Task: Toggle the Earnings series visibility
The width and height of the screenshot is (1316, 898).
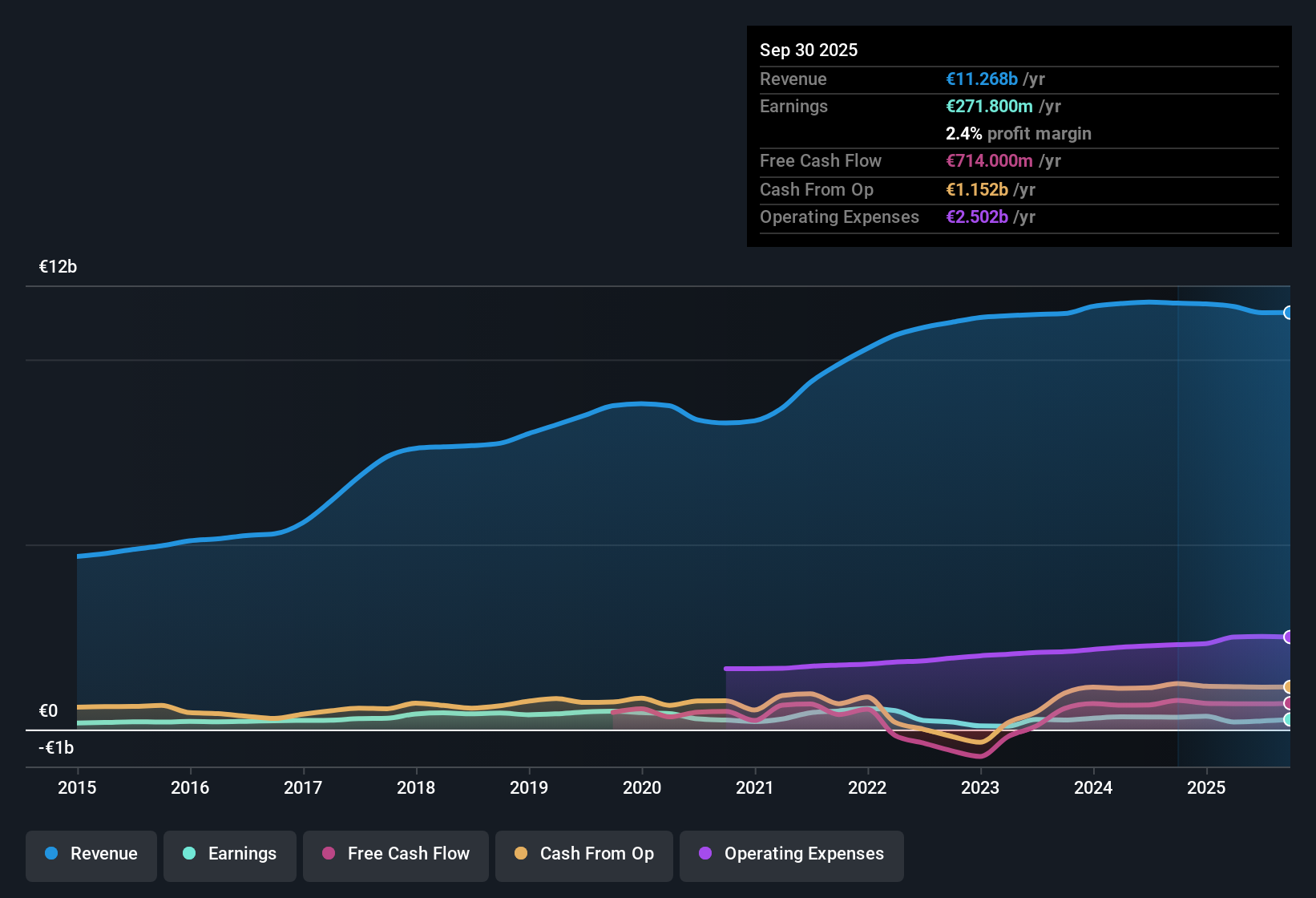Action: (230, 855)
